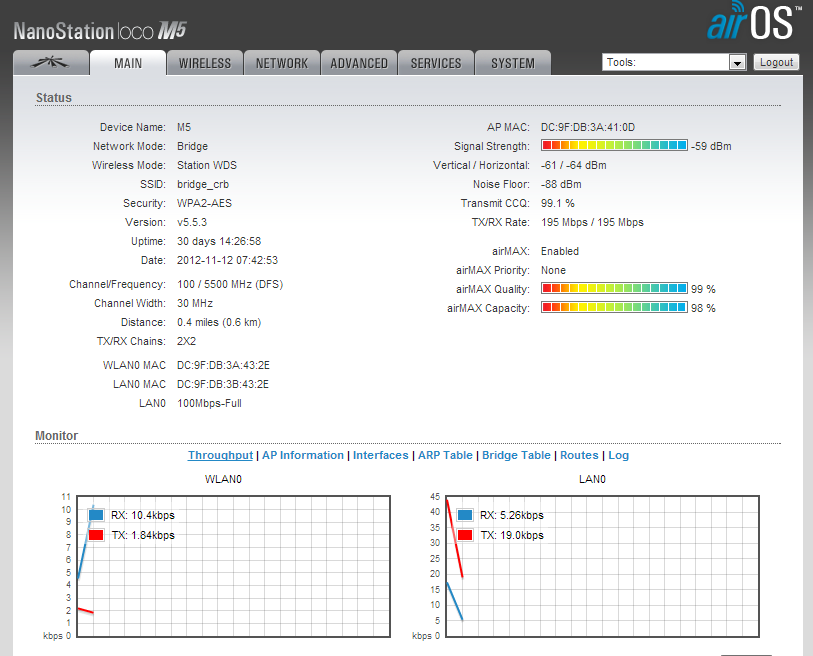View the Bridge Table link

(516, 455)
